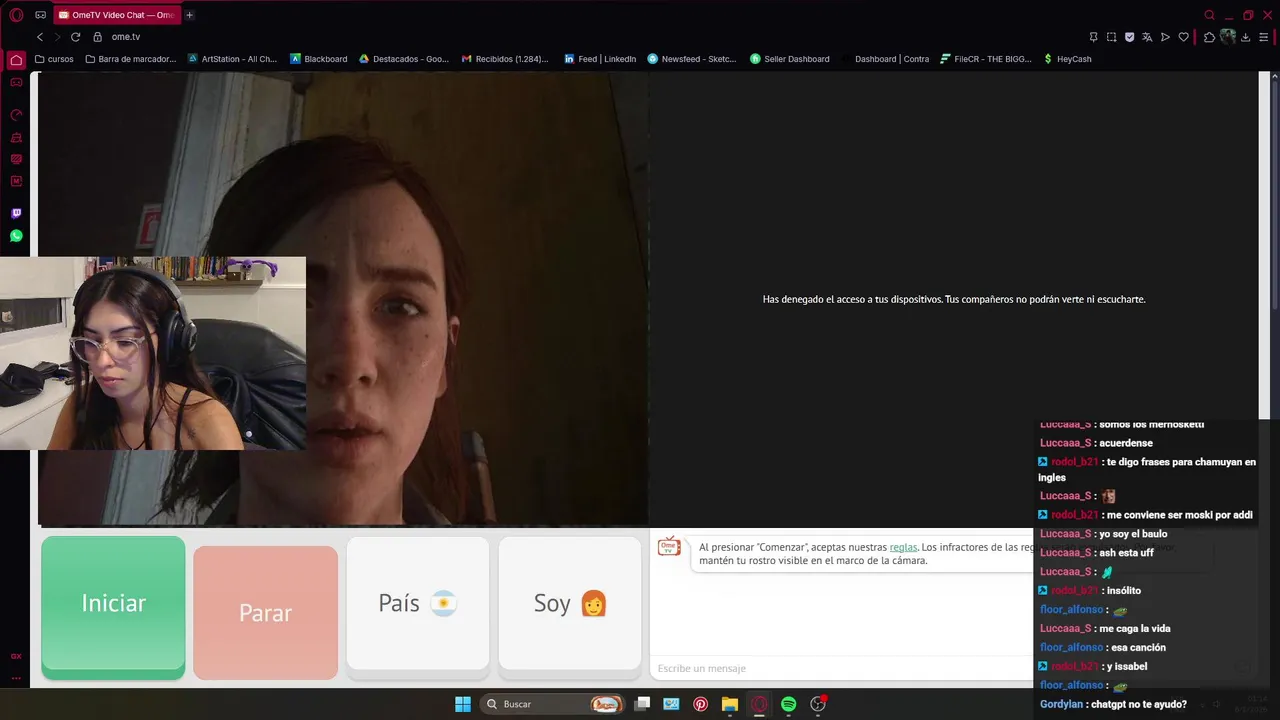
Task: Click the Parar stop button
Action: pos(265,612)
